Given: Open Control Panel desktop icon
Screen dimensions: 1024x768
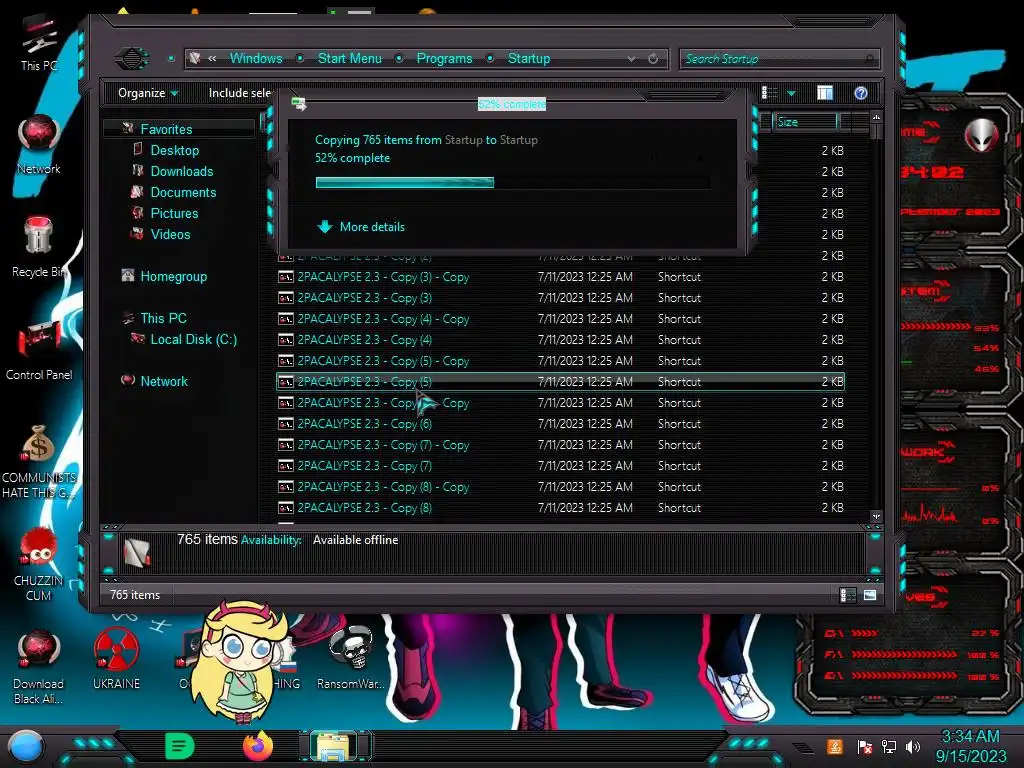Looking at the screenshot, I should tap(39, 350).
